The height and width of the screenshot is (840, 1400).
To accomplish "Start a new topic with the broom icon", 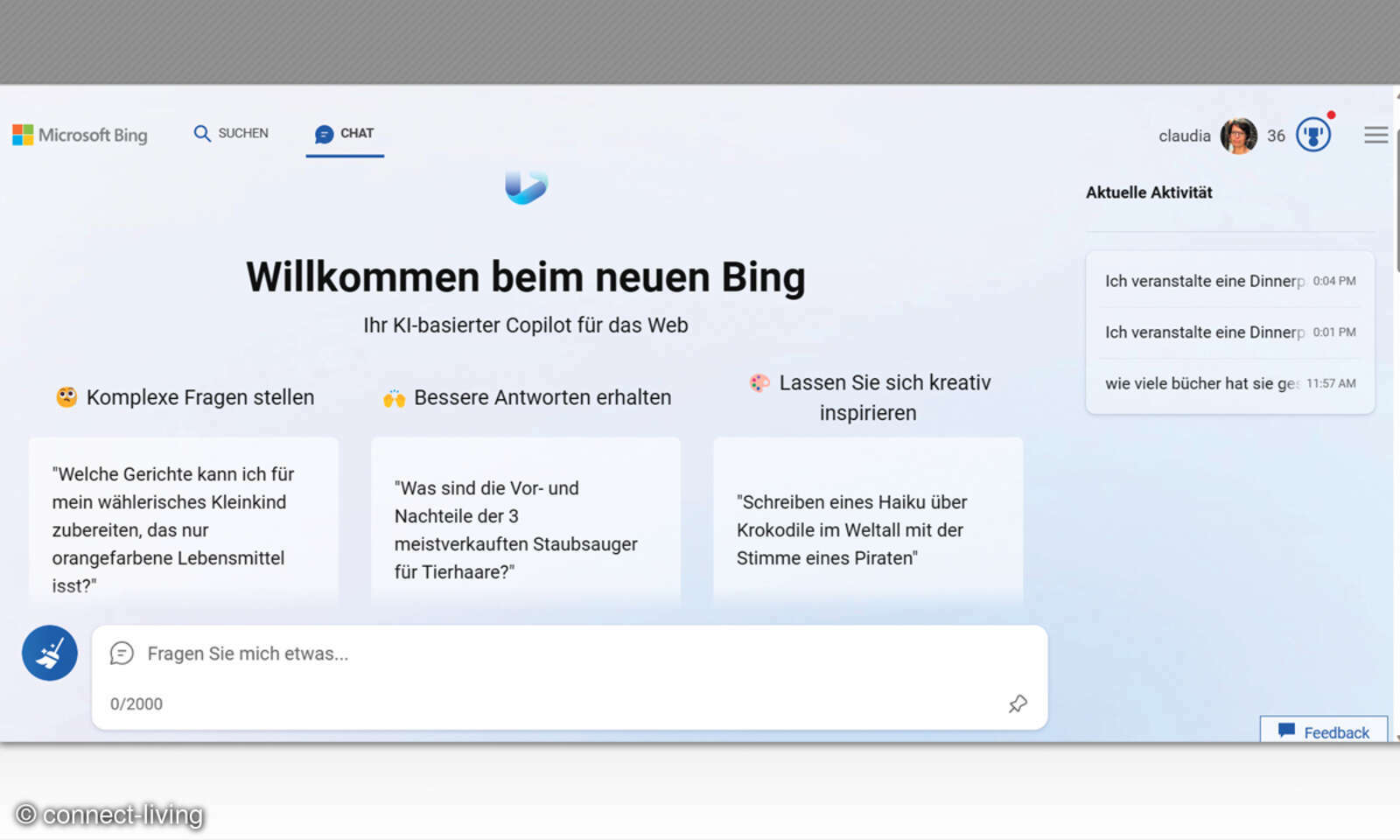I will tap(49, 653).
